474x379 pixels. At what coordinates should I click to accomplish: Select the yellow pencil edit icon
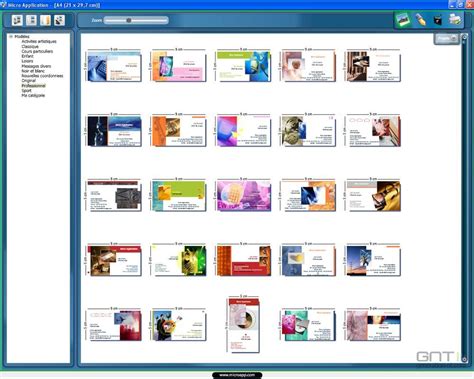pos(421,20)
